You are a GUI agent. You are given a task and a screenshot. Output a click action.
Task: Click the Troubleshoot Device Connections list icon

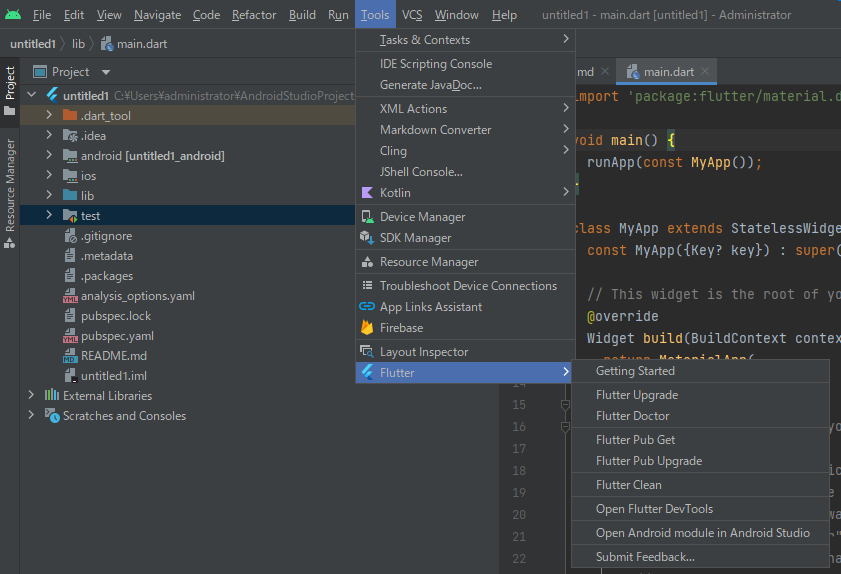point(367,285)
